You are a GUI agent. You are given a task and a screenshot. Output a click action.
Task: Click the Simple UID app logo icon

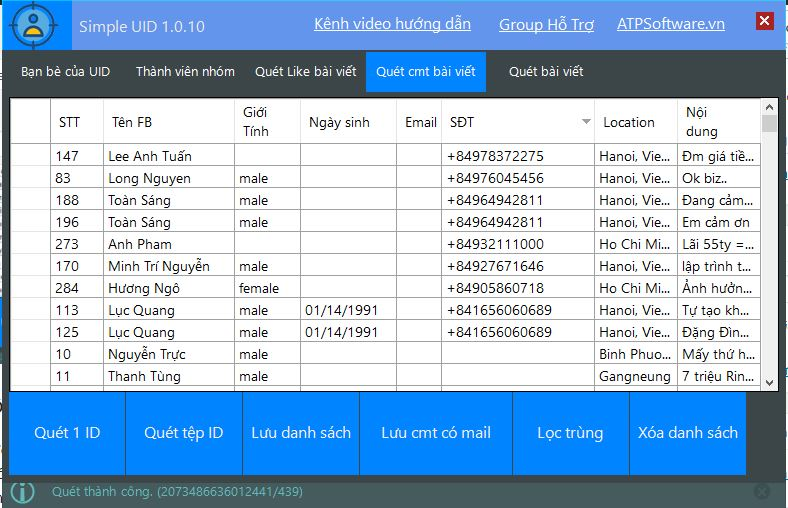36,26
